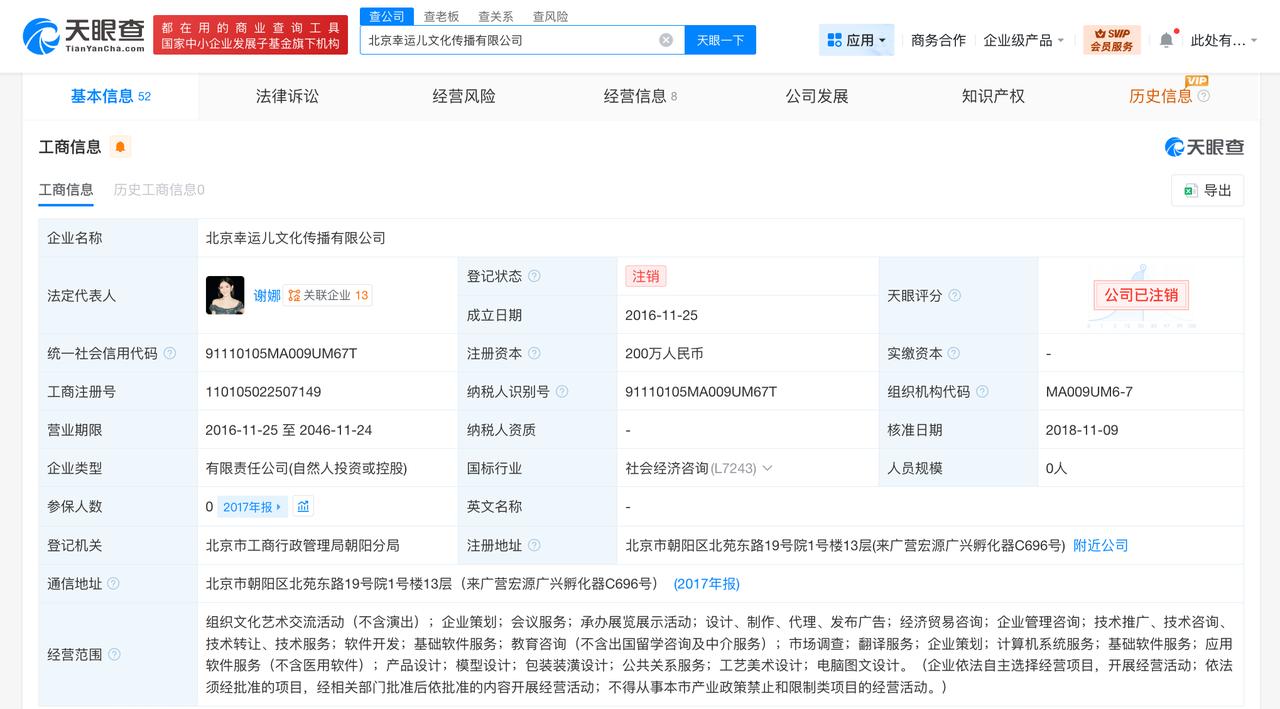Open the 应用 apps dropdown
The height and width of the screenshot is (709, 1280).
pyautogui.click(x=856, y=40)
